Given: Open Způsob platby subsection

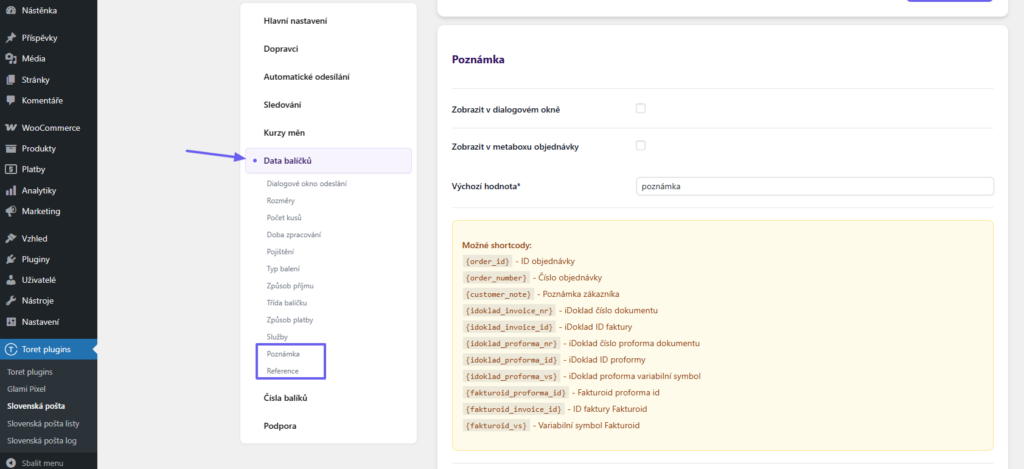Looking at the screenshot, I should pyautogui.click(x=289, y=320).
